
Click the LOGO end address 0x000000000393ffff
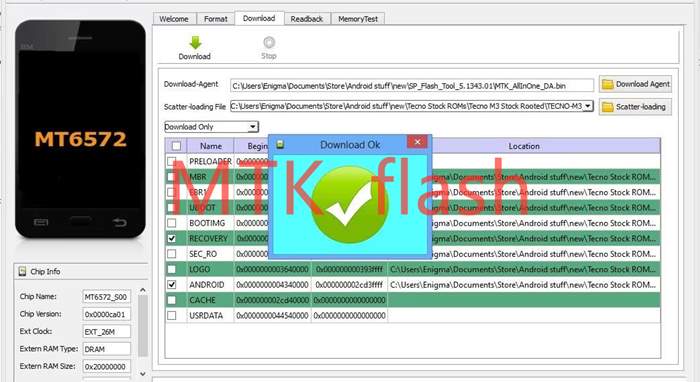pyautogui.click(x=350, y=269)
